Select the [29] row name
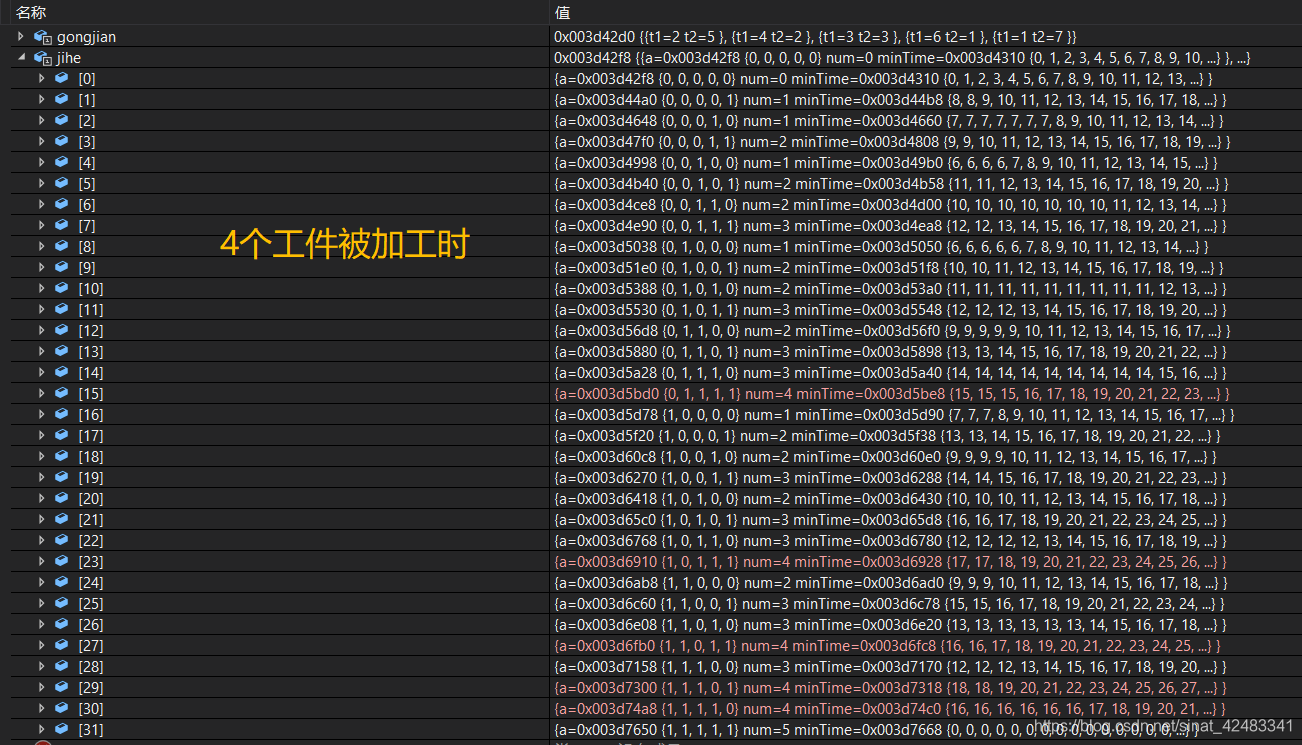 tap(91, 687)
